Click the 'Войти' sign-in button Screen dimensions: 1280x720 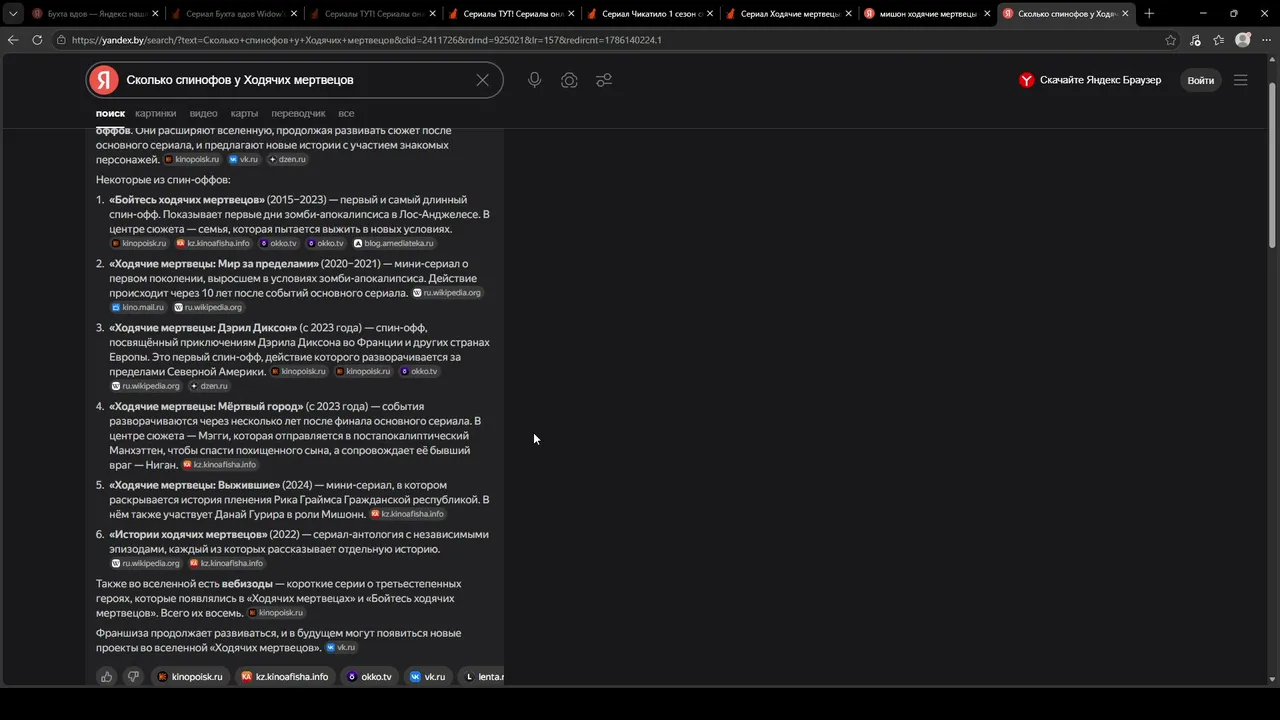pos(1201,80)
